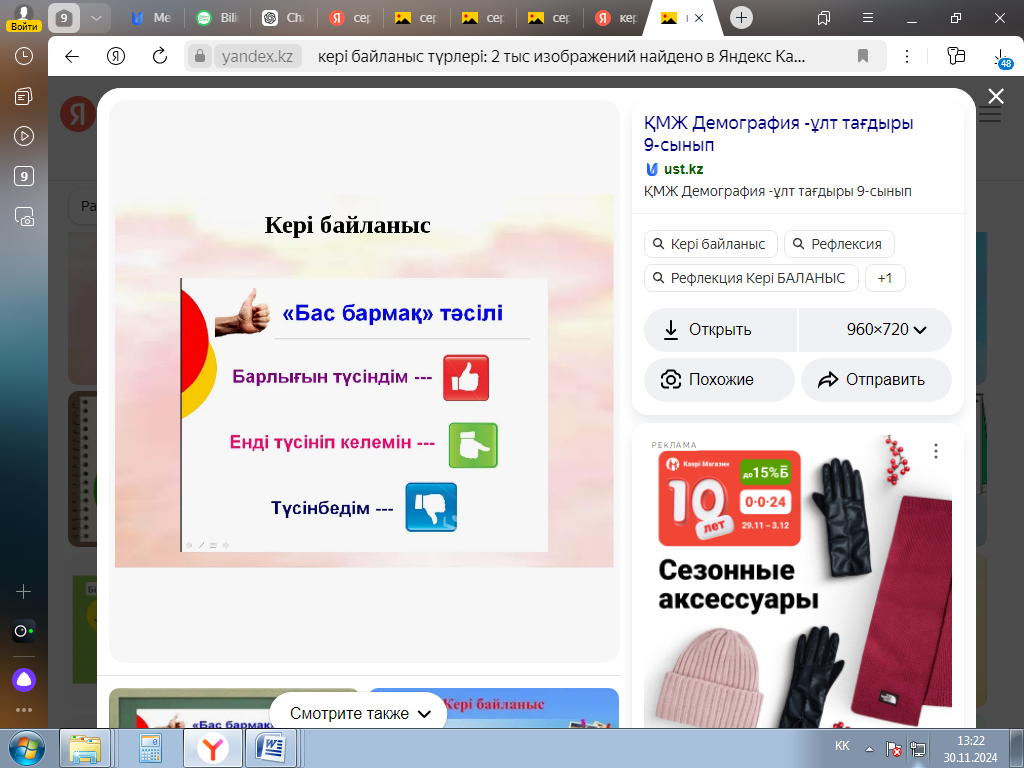The height and width of the screenshot is (768, 1024).
Task: Click the sidebar camera indicator with green dot
Action: (24, 631)
